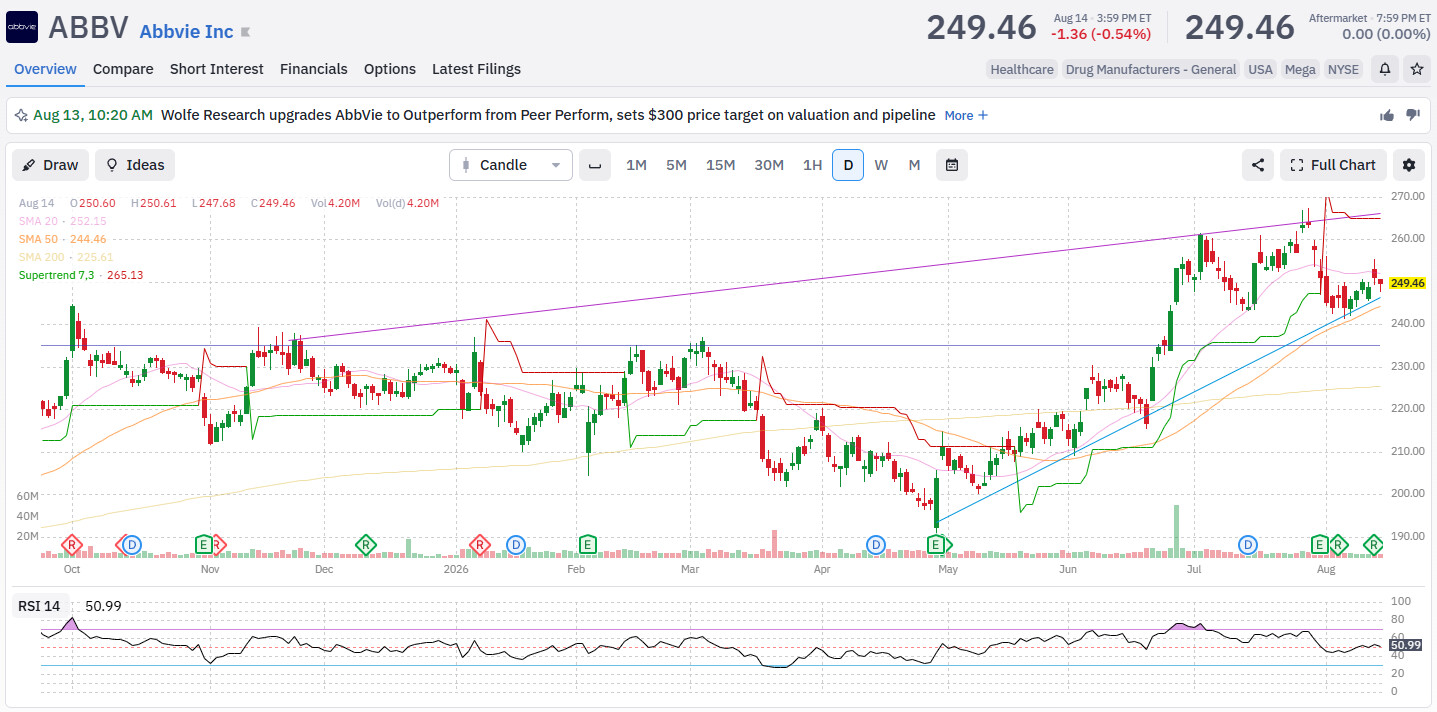Select the D daily timeframe

(848, 165)
